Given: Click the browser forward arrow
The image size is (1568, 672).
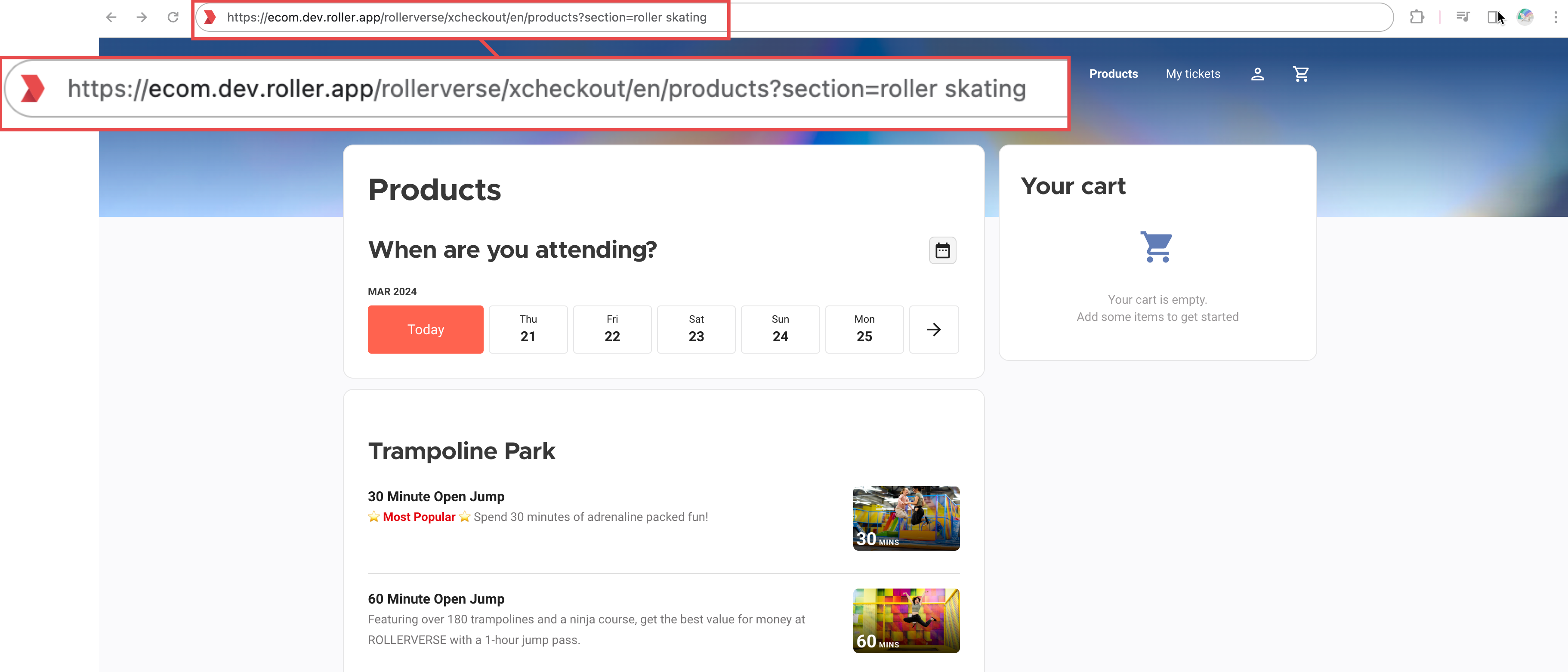Looking at the screenshot, I should point(142,17).
